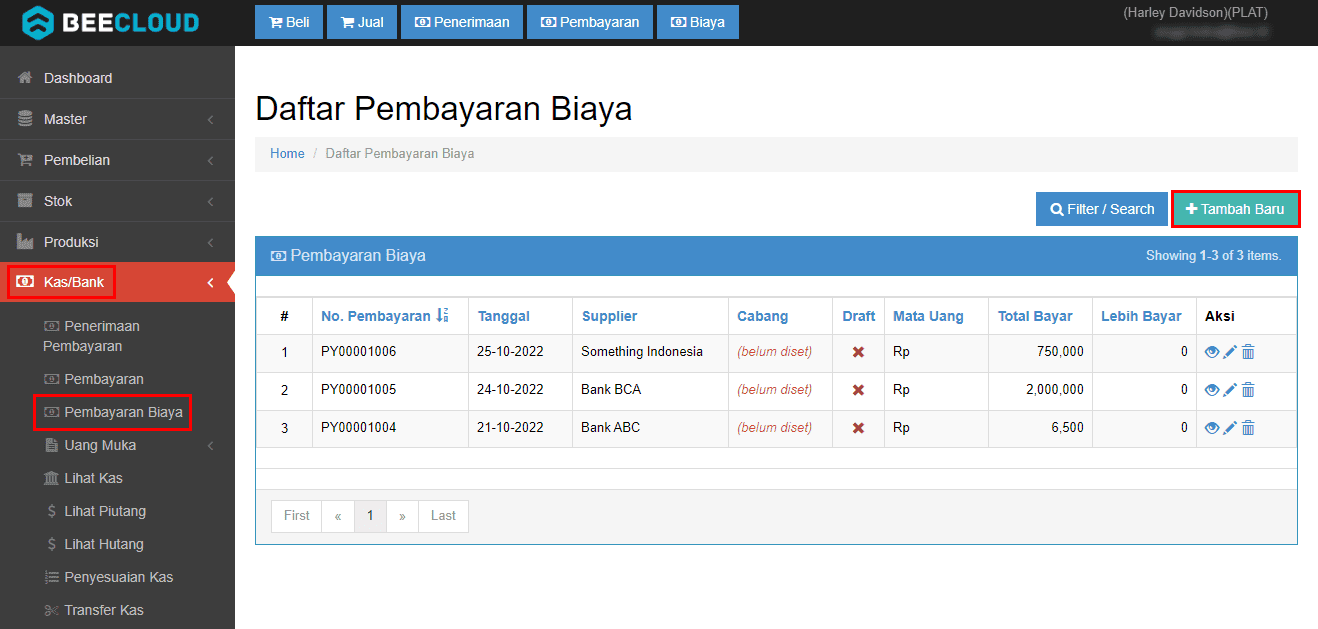This screenshot has width=1318, height=629.
Task: Sort by Tanggal column header
Action: (504, 316)
